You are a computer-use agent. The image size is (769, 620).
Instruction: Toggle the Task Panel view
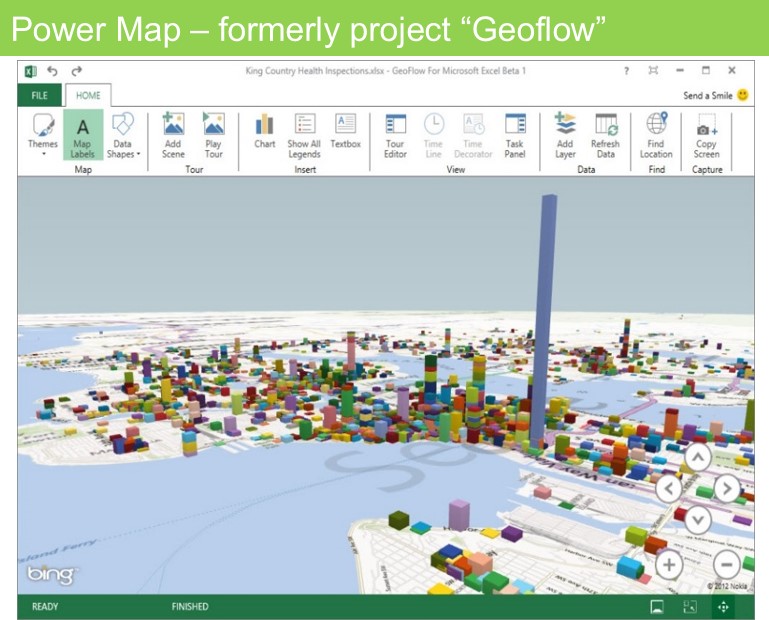coord(515,134)
